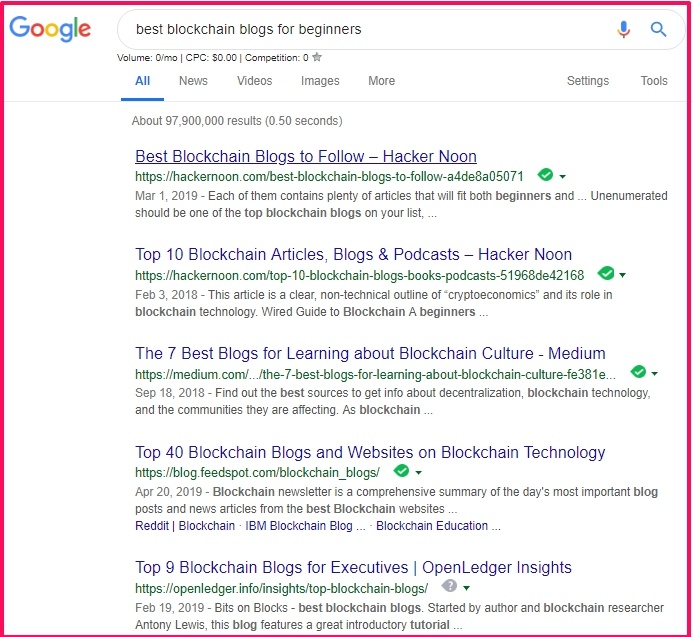This screenshot has height=637, width=693.
Task: Click the medium.com URL text
Action: pyautogui.click(x=375, y=374)
